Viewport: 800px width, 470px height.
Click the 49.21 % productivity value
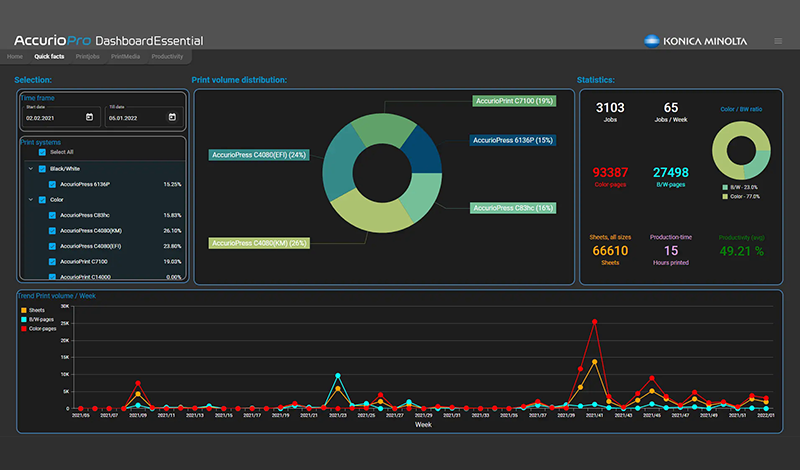point(741,251)
